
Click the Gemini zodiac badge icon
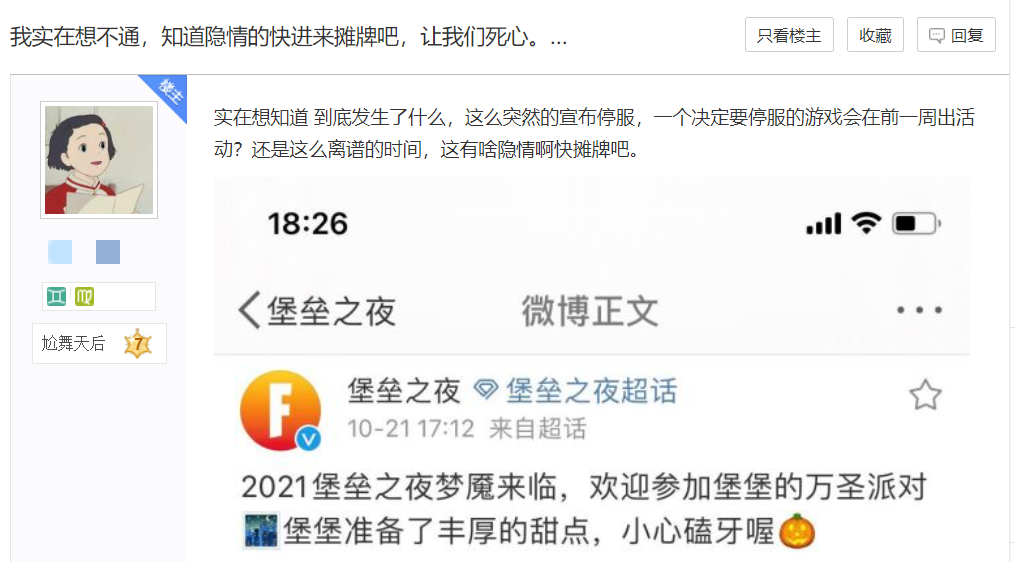(56, 297)
